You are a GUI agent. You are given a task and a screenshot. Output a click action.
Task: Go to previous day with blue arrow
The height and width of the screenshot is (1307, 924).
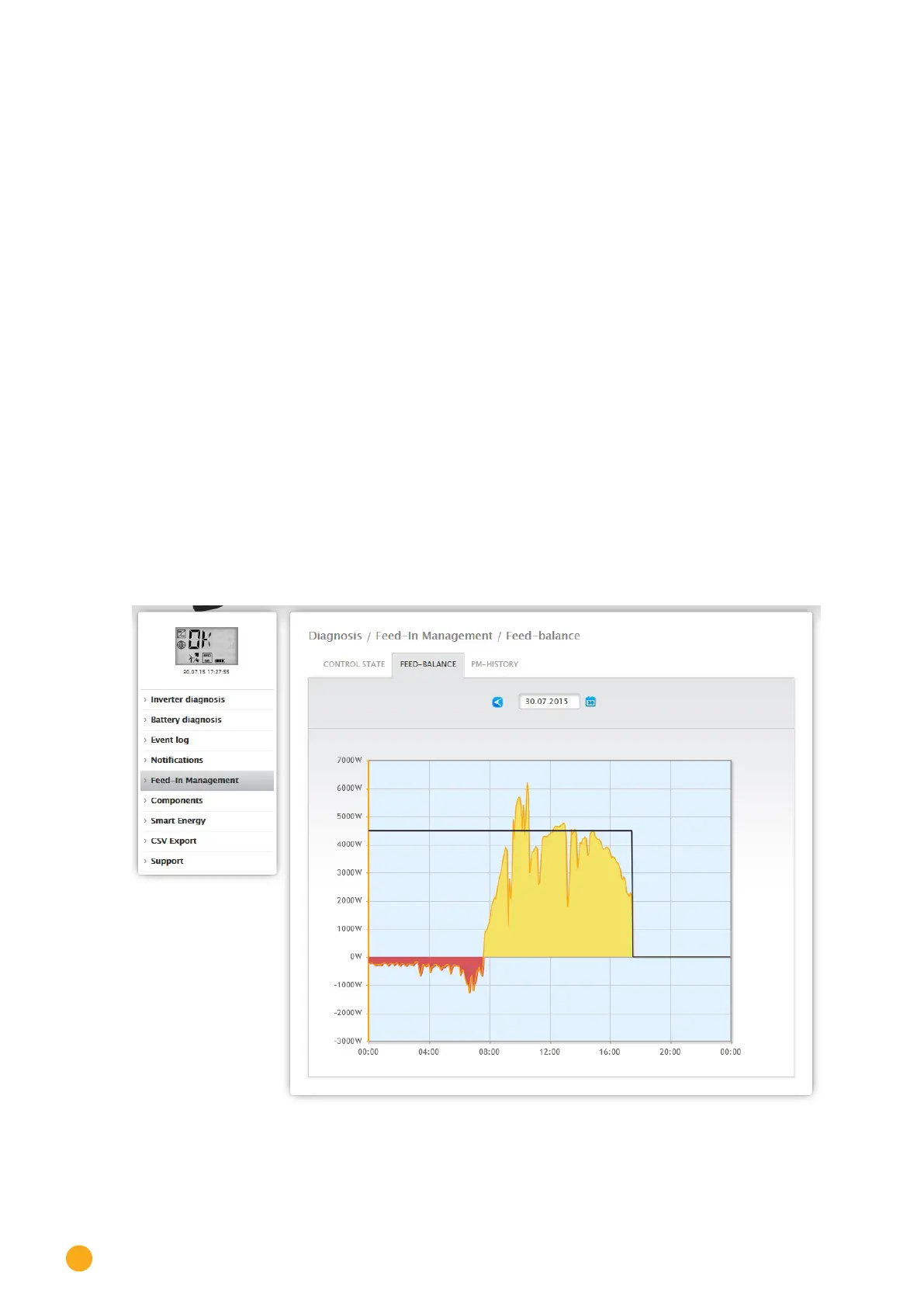click(x=497, y=702)
